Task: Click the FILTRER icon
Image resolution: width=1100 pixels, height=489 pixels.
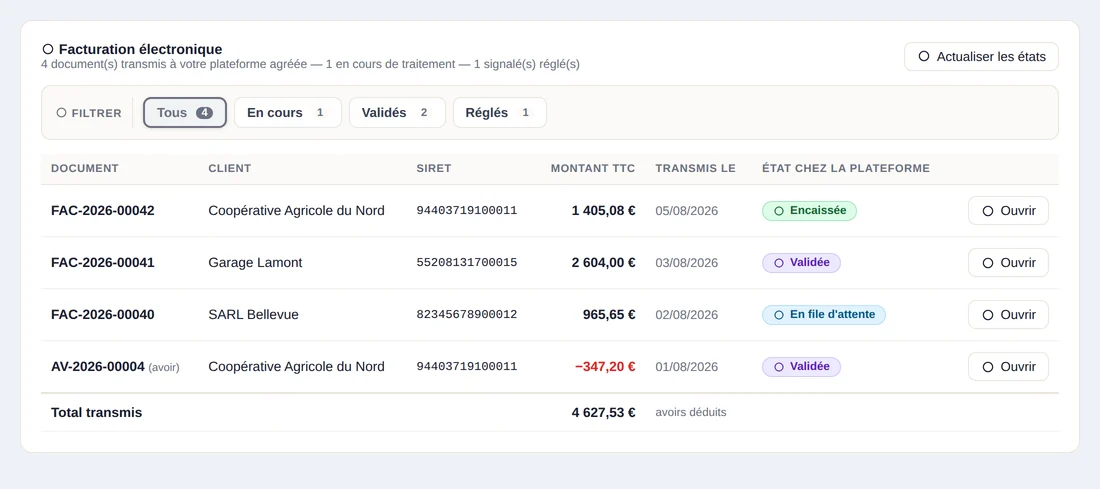Action: tap(62, 112)
